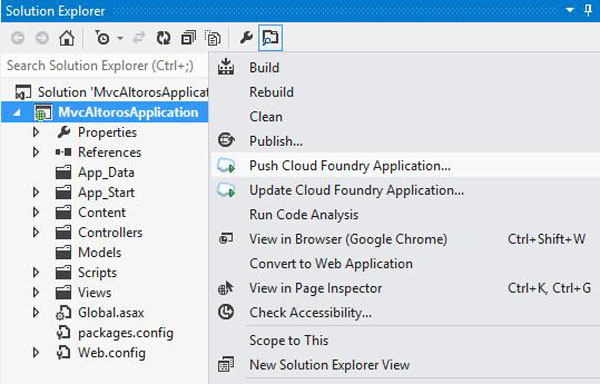Select the Controllers folder

pos(110,232)
